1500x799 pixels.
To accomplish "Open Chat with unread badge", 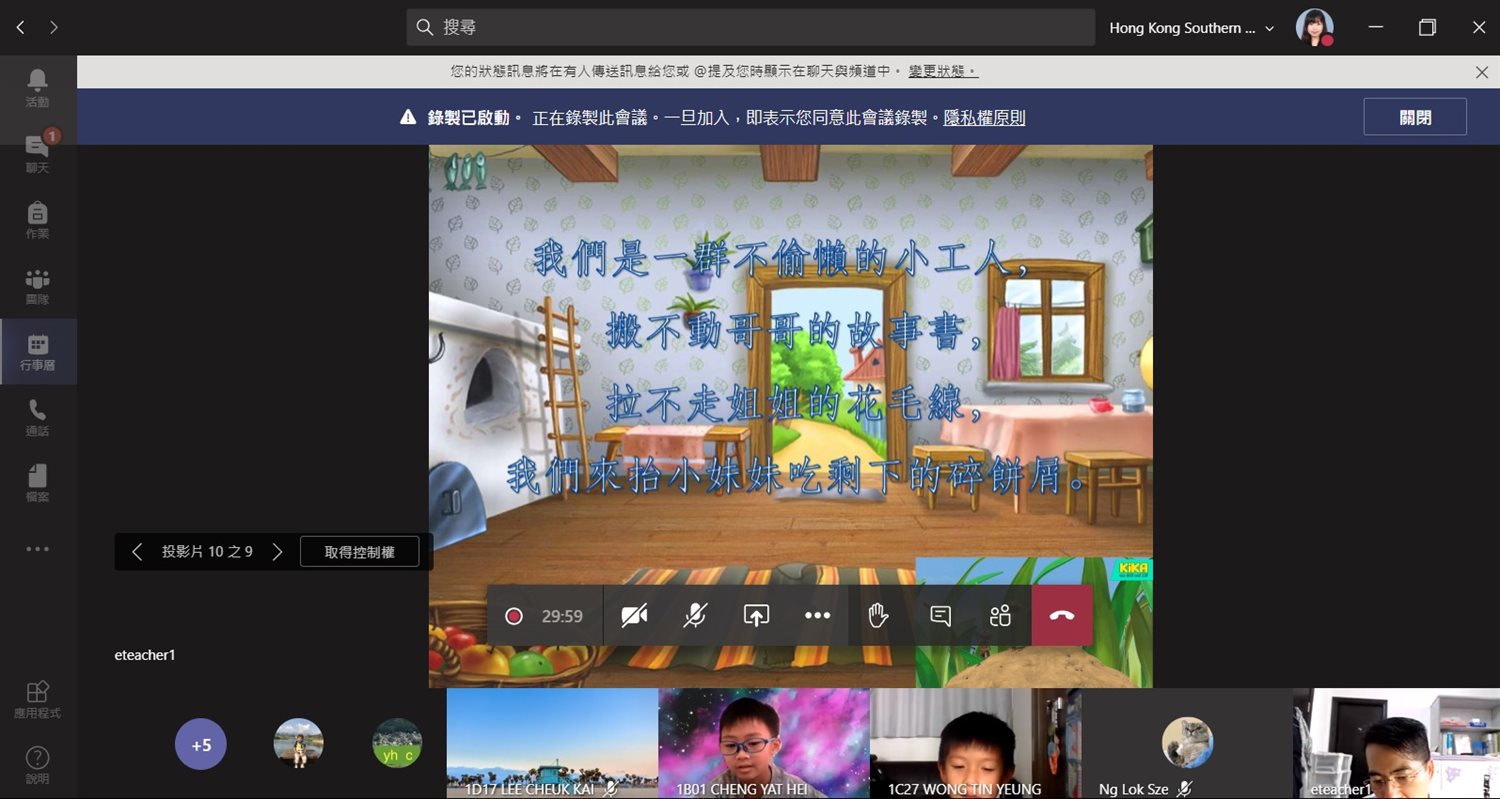I will [37, 153].
